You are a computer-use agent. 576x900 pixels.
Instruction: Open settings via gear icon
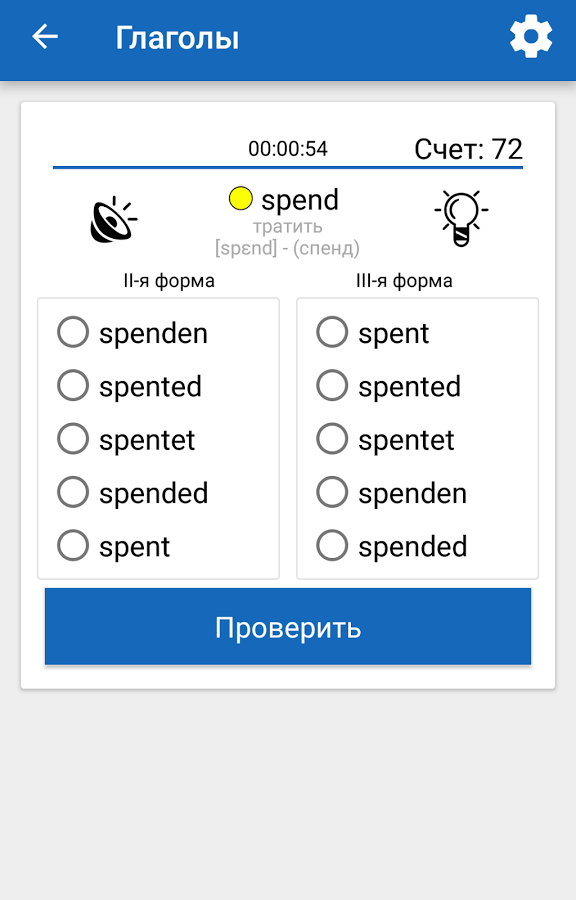pyautogui.click(x=531, y=37)
